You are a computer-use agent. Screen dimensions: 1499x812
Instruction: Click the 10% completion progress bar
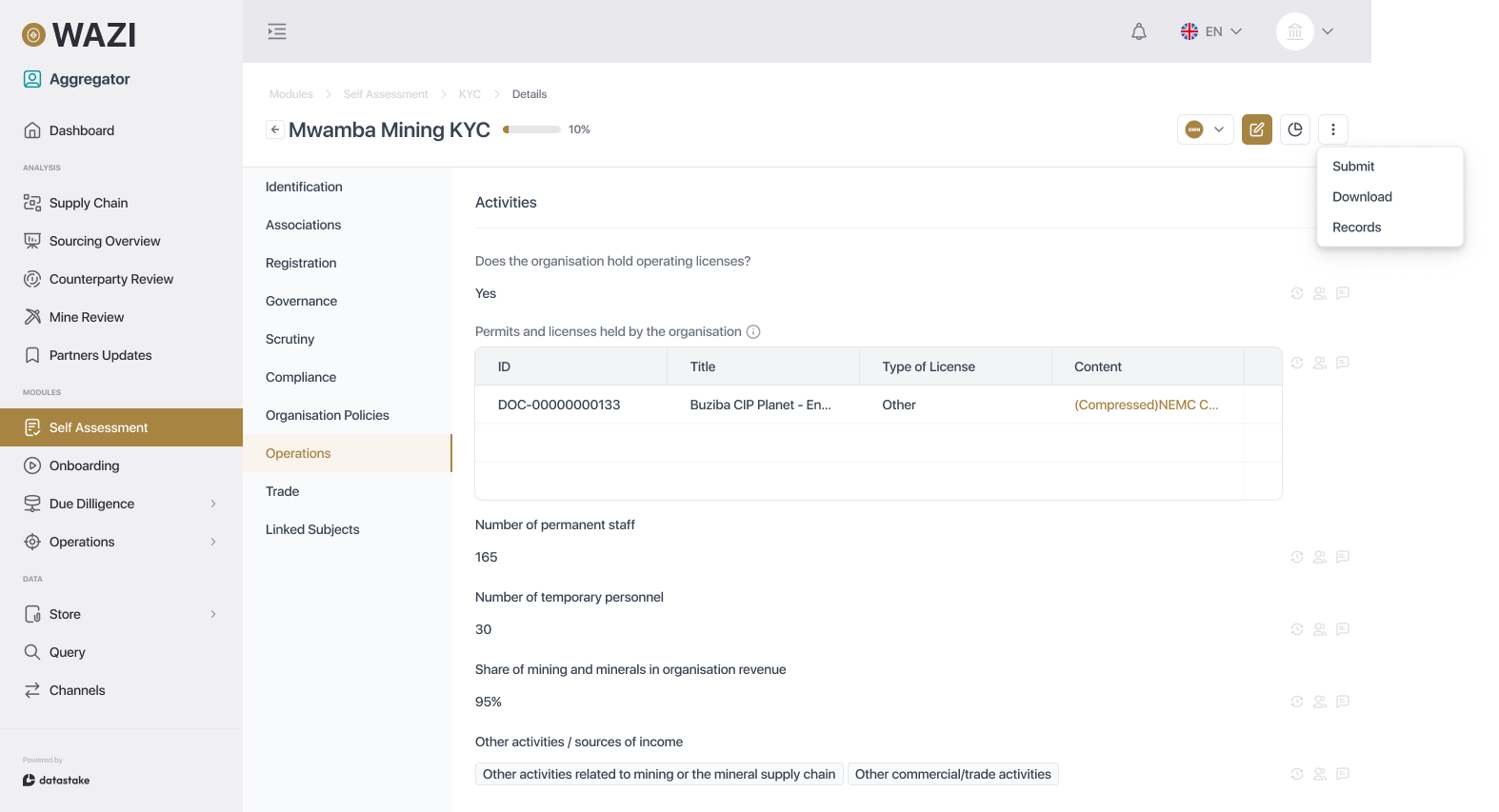coord(531,129)
